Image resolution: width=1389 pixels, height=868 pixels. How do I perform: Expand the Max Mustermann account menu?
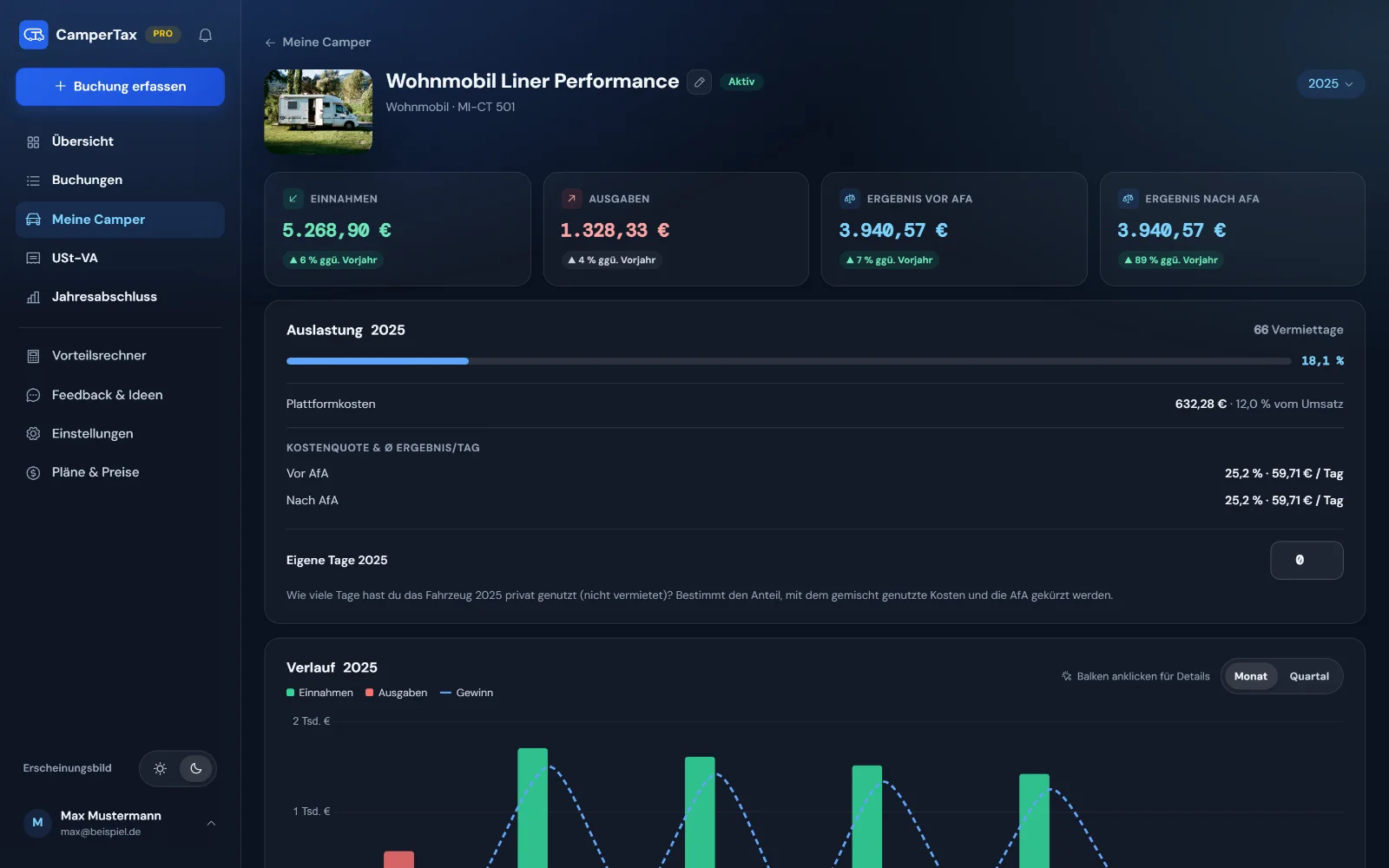tap(120, 823)
